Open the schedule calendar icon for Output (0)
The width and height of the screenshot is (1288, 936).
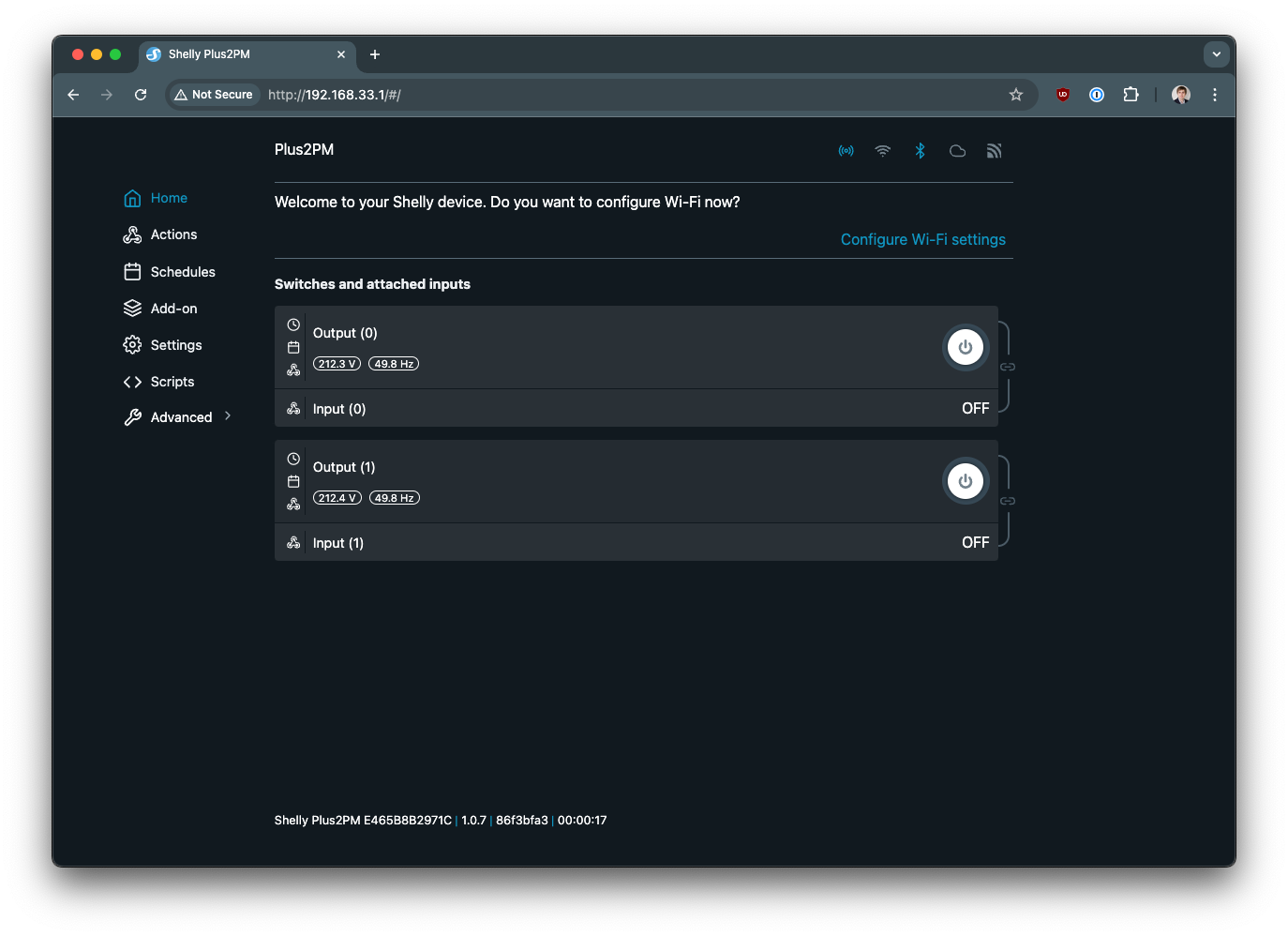point(293,348)
